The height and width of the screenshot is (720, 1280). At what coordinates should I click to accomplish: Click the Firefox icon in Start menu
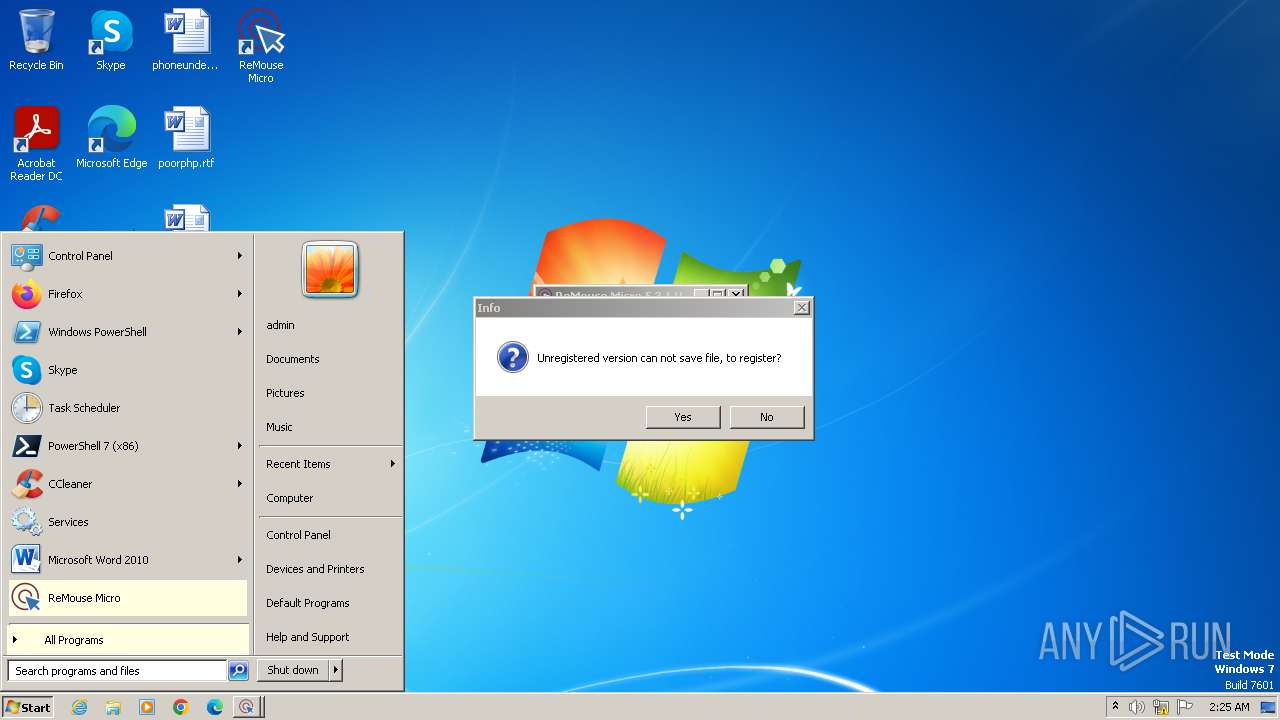pyautogui.click(x=27, y=294)
